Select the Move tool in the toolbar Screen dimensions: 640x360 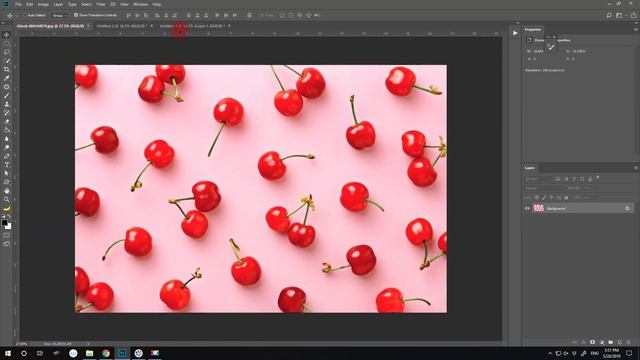pyautogui.click(x=7, y=35)
